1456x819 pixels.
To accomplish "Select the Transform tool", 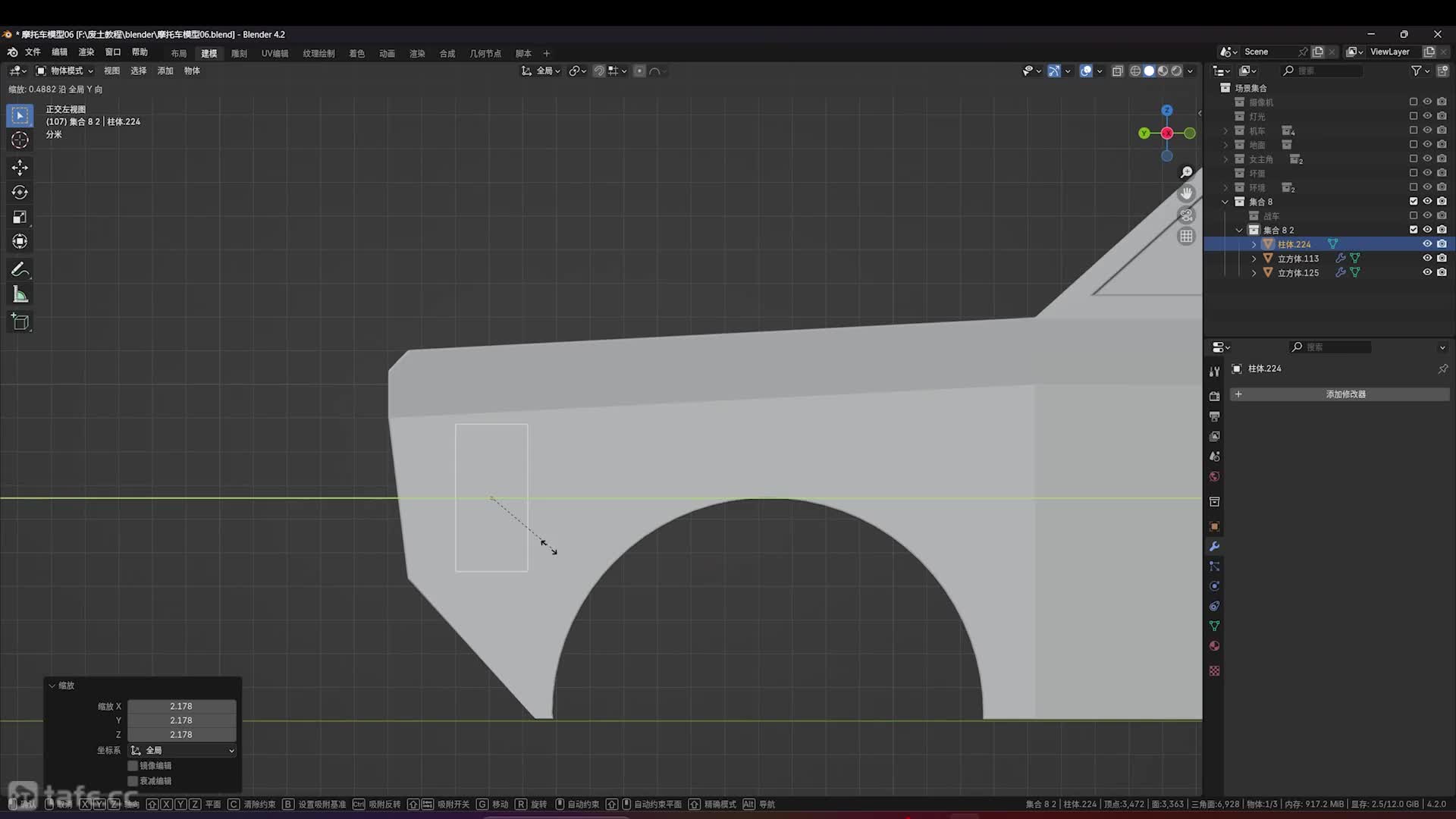I will click(20, 241).
